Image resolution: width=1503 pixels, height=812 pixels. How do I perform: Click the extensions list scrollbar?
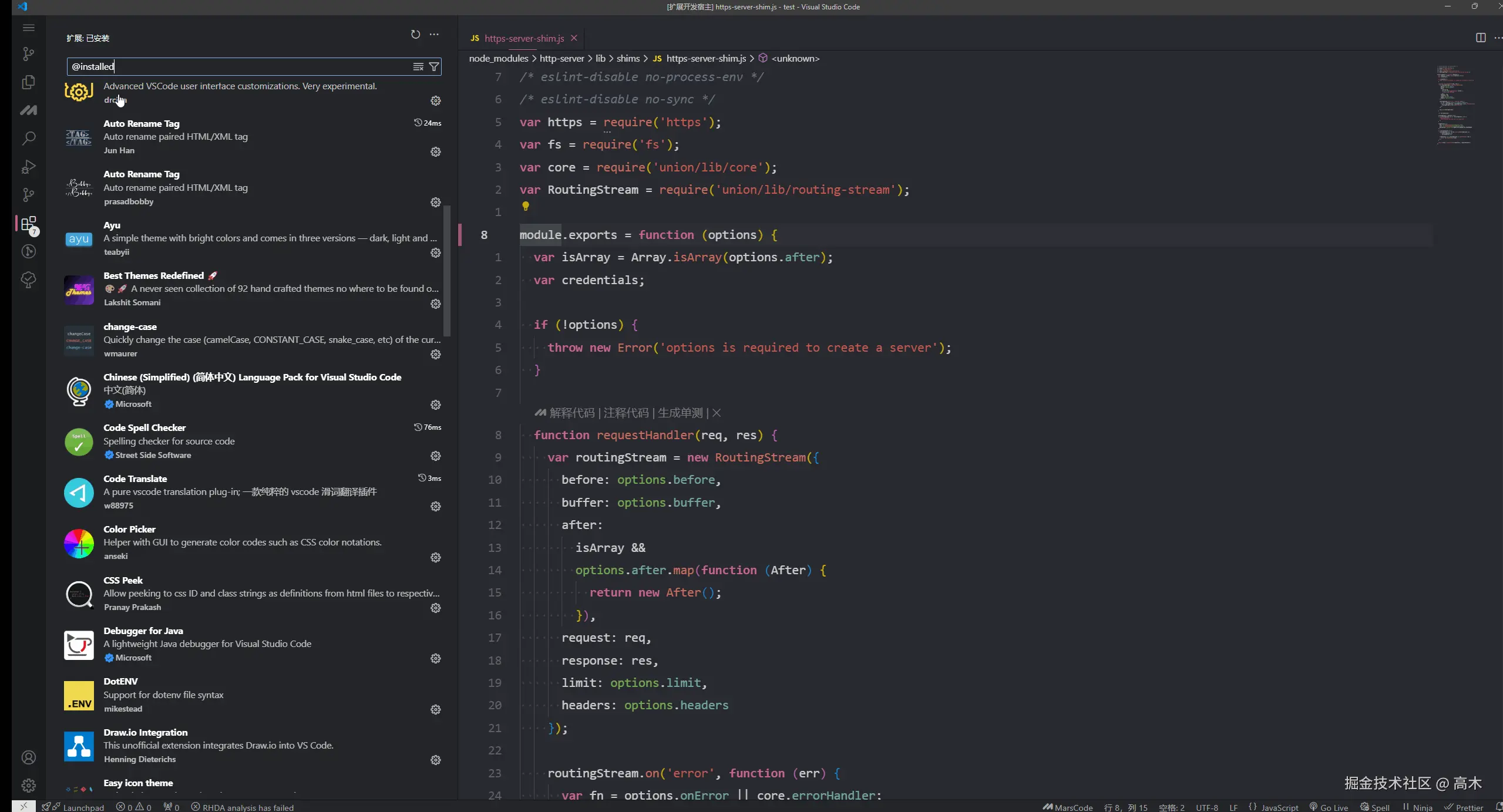[447, 270]
